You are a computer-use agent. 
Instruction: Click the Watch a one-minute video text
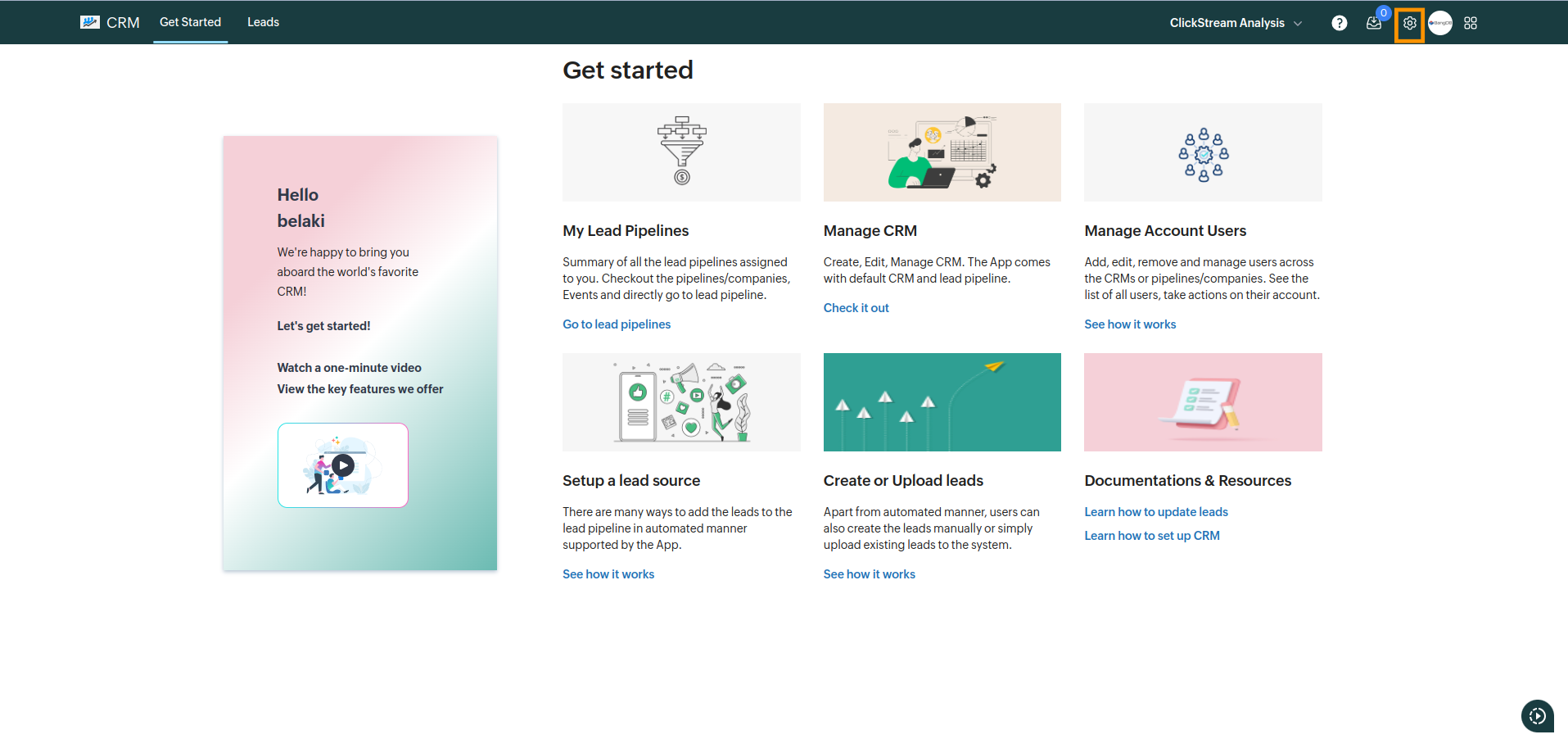point(349,368)
